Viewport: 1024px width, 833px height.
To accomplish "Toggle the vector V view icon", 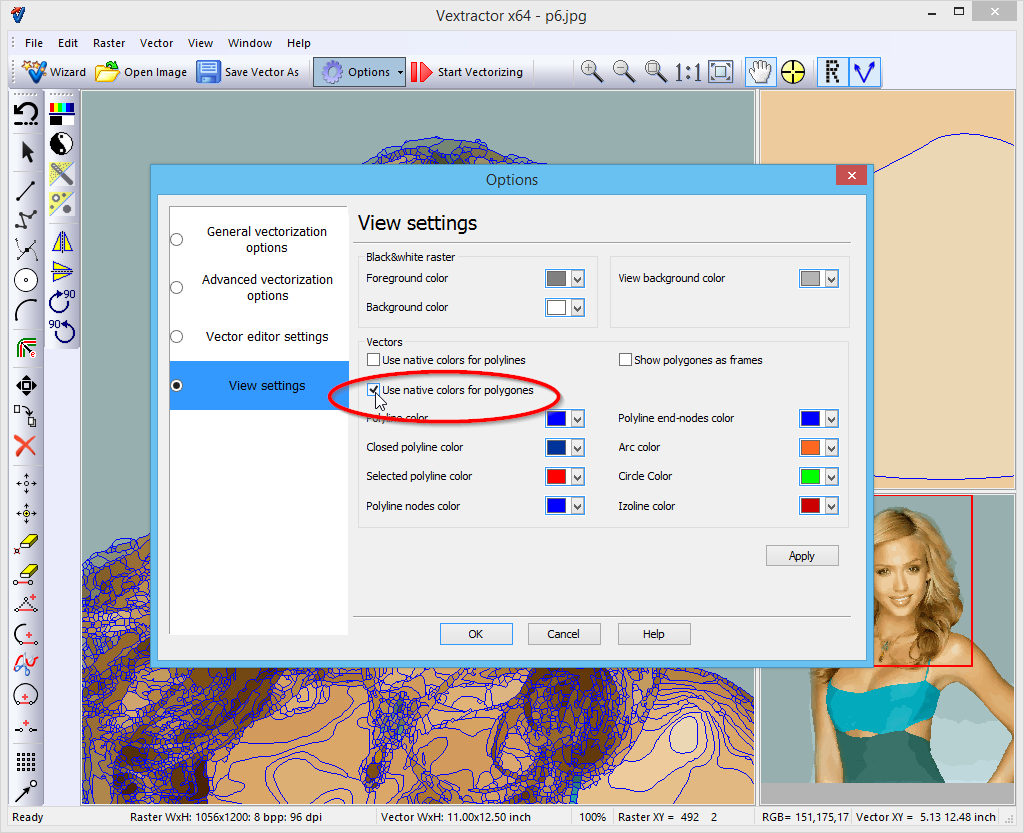I will point(864,71).
